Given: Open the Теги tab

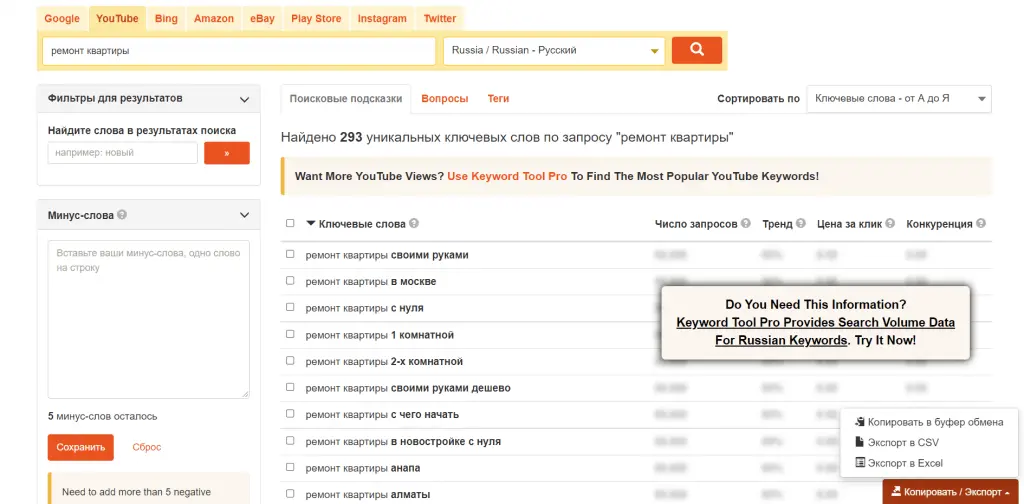Looking at the screenshot, I should tap(498, 99).
